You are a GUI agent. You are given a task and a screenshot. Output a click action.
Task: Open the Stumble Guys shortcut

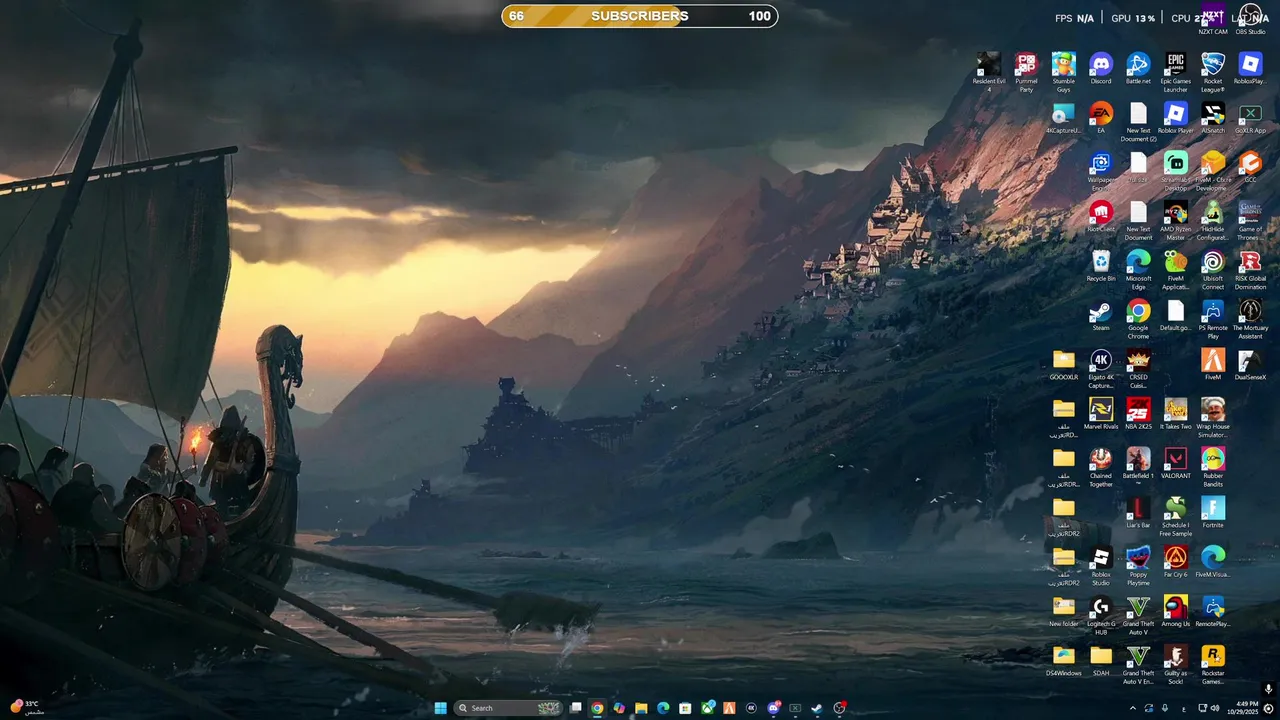1064,73
